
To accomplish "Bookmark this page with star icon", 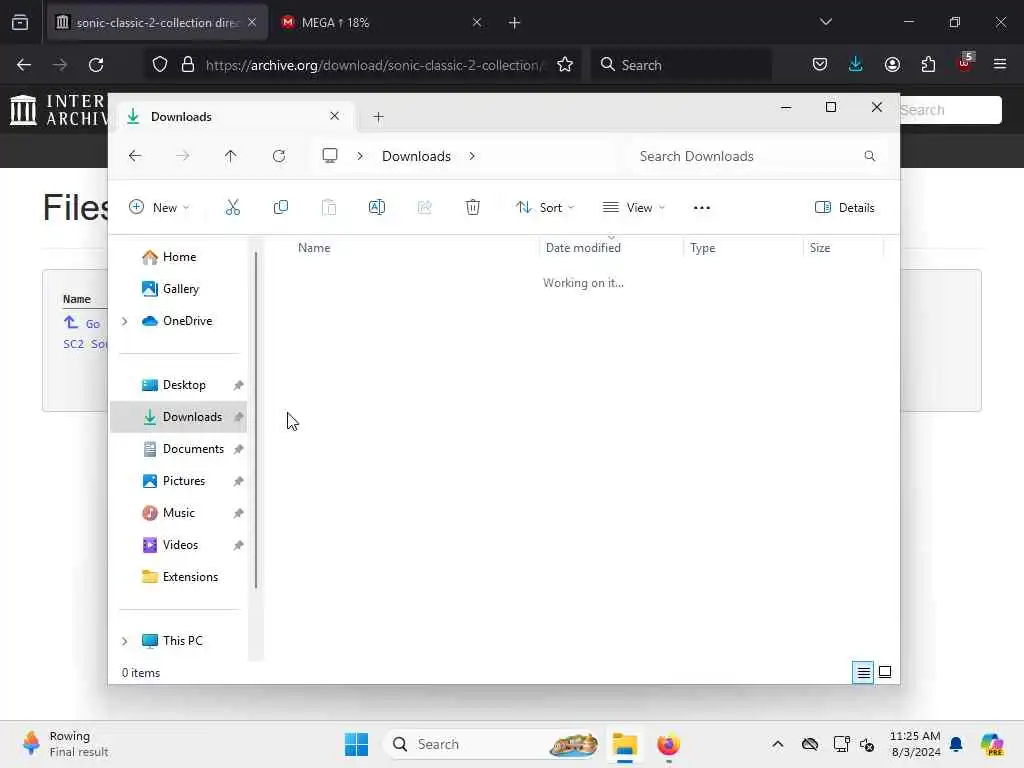I will click(565, 65).
